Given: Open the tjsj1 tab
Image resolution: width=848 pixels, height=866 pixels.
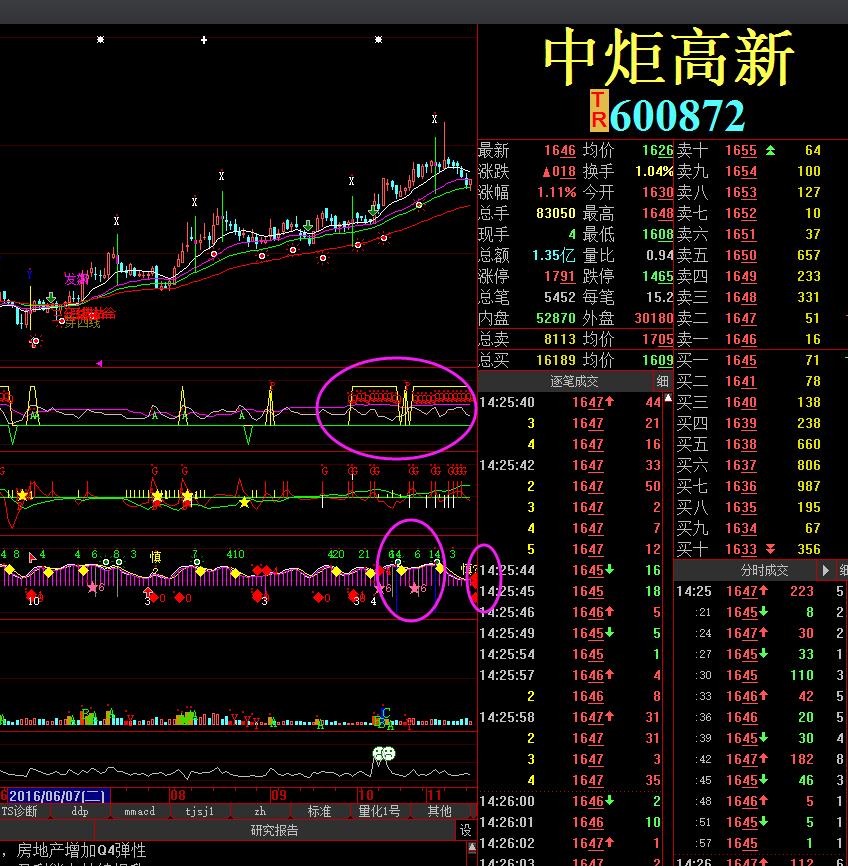Looking at the screenshot, I should click(x=199, y=811).
